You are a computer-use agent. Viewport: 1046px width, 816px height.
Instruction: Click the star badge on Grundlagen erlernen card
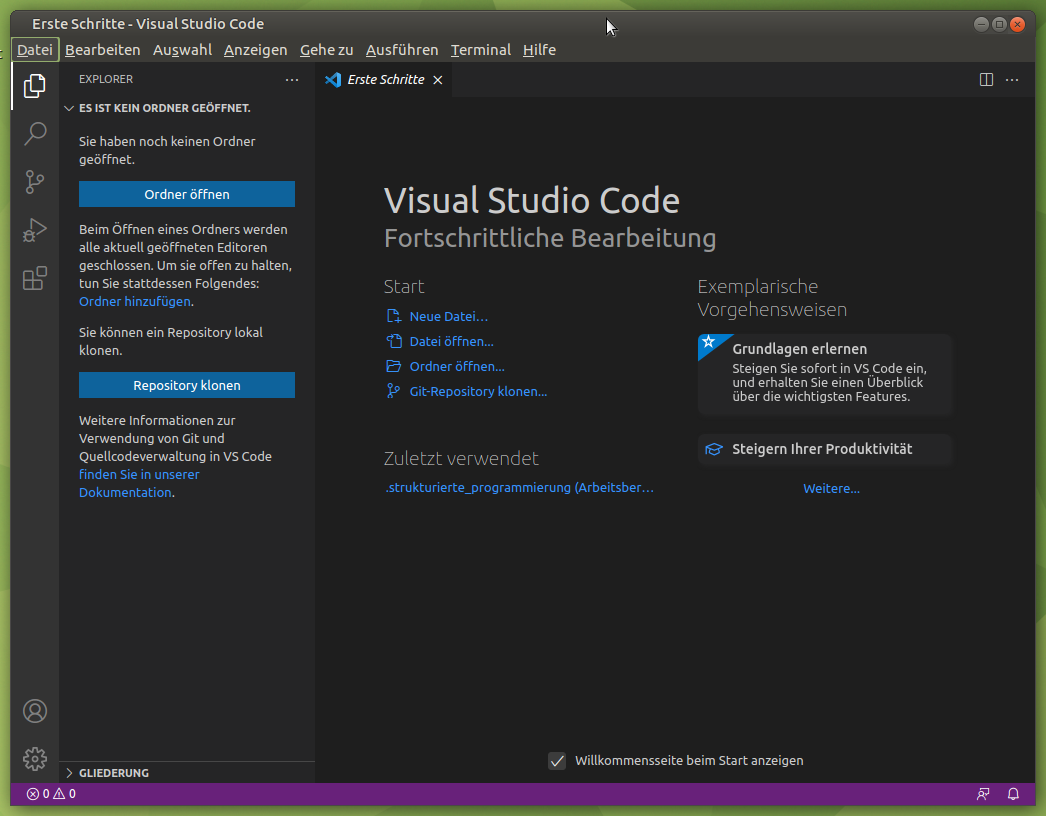(x=708, y=342)
